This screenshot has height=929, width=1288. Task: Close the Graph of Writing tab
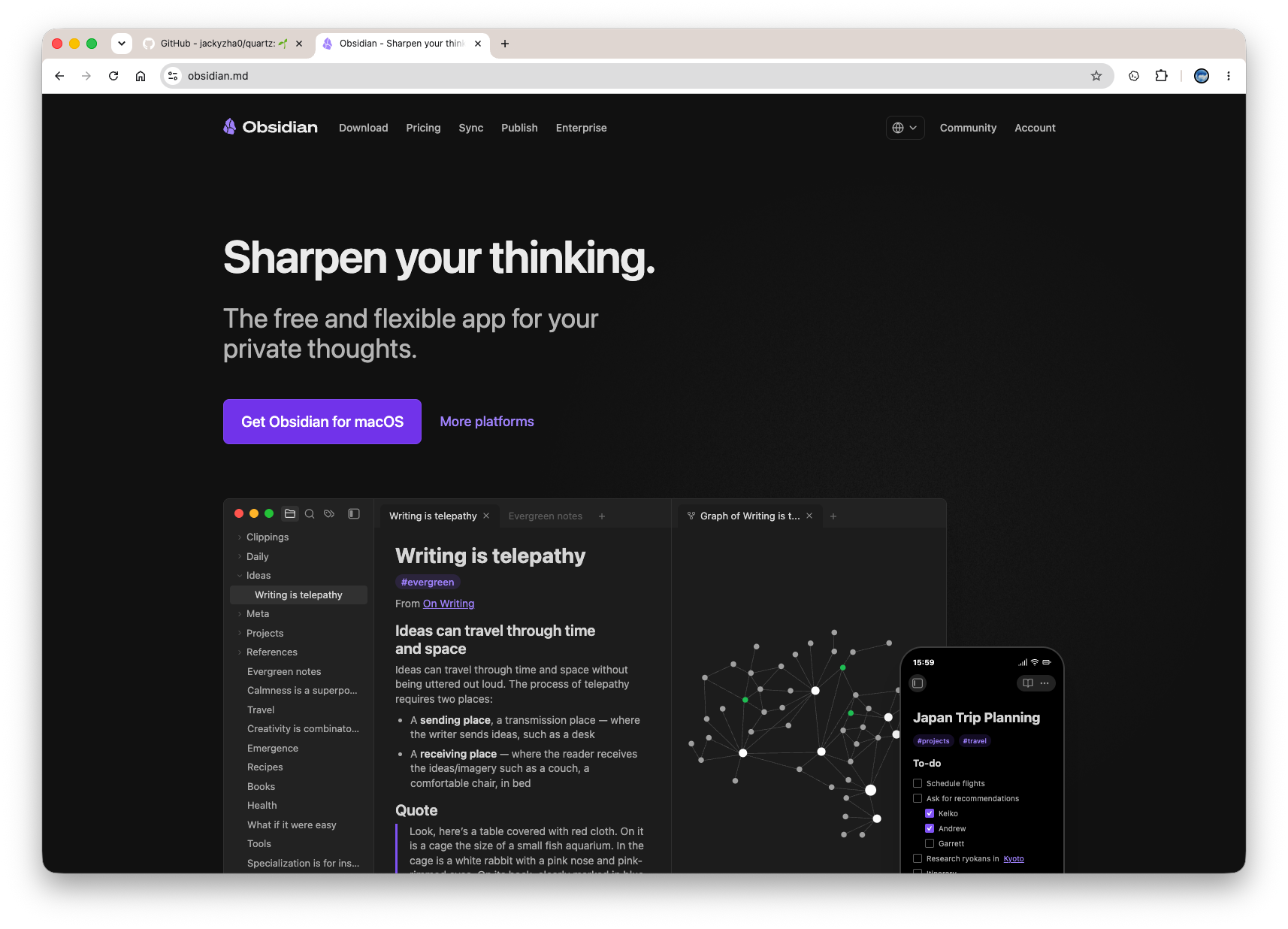click(809, 516)
